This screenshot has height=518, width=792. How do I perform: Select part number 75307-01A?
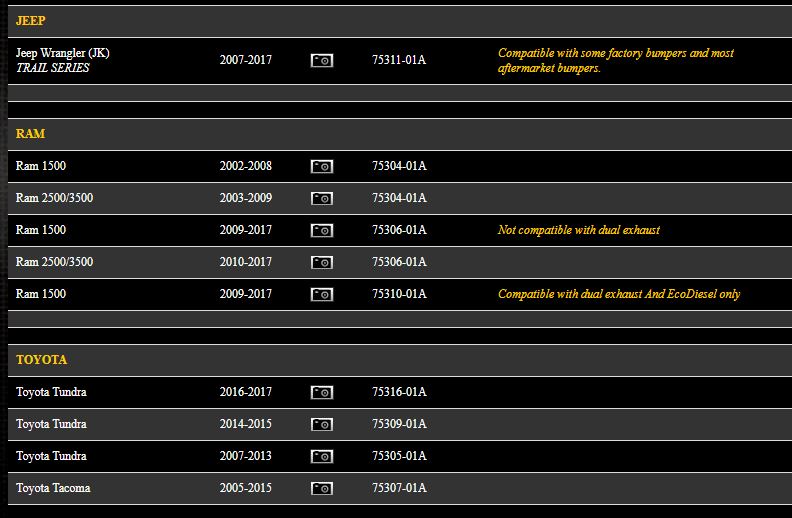point(399,487)
